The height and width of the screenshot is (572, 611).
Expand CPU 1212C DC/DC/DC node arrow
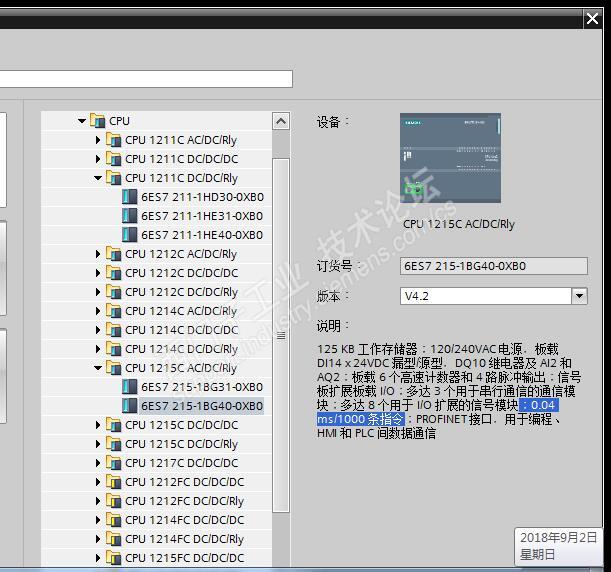98,273
